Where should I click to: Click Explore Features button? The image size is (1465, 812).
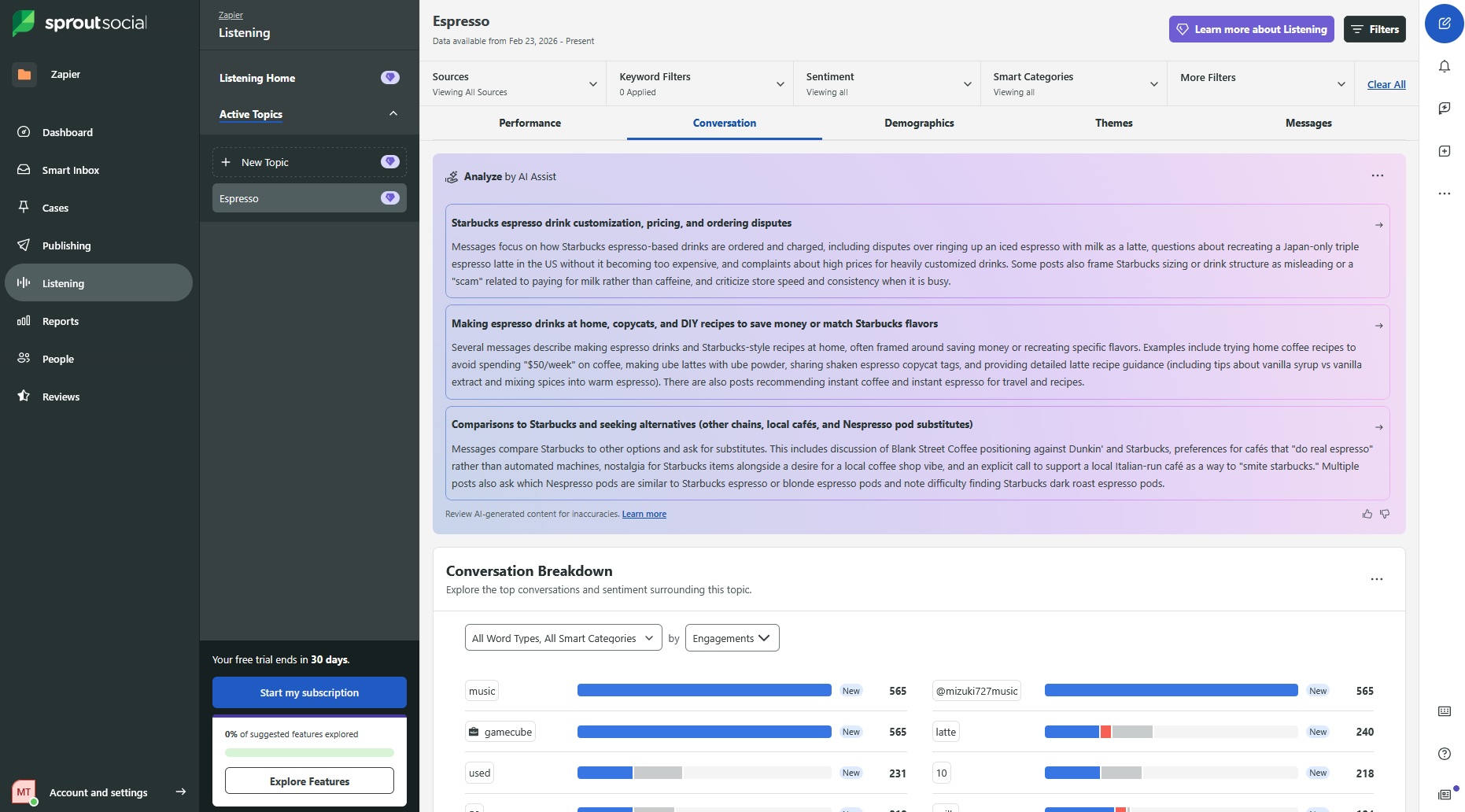click(x=309, y=781)
